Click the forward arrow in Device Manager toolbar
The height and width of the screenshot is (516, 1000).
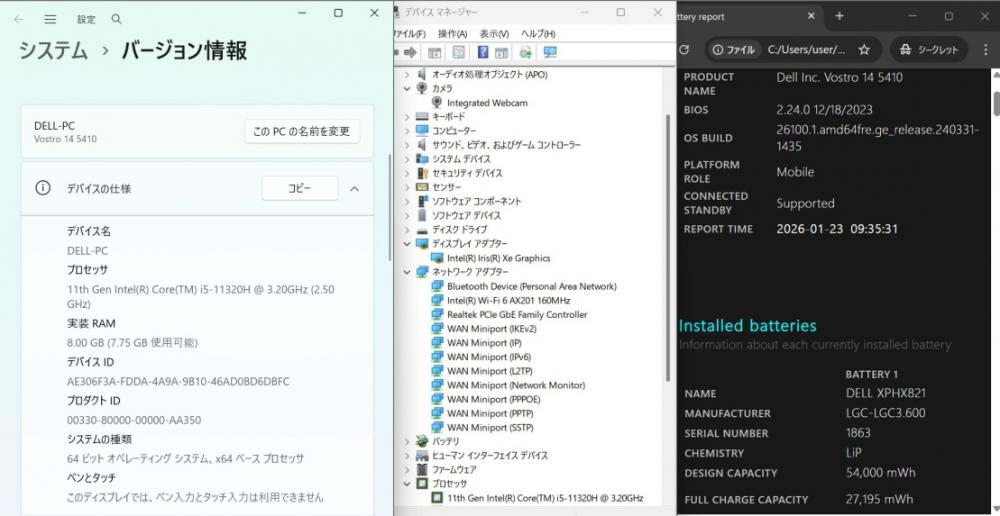click(411, 52)
